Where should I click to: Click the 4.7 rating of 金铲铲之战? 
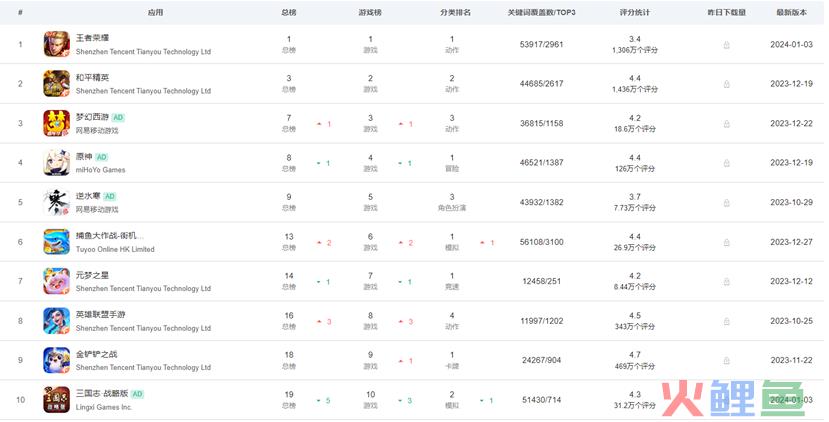coord(635,355)
